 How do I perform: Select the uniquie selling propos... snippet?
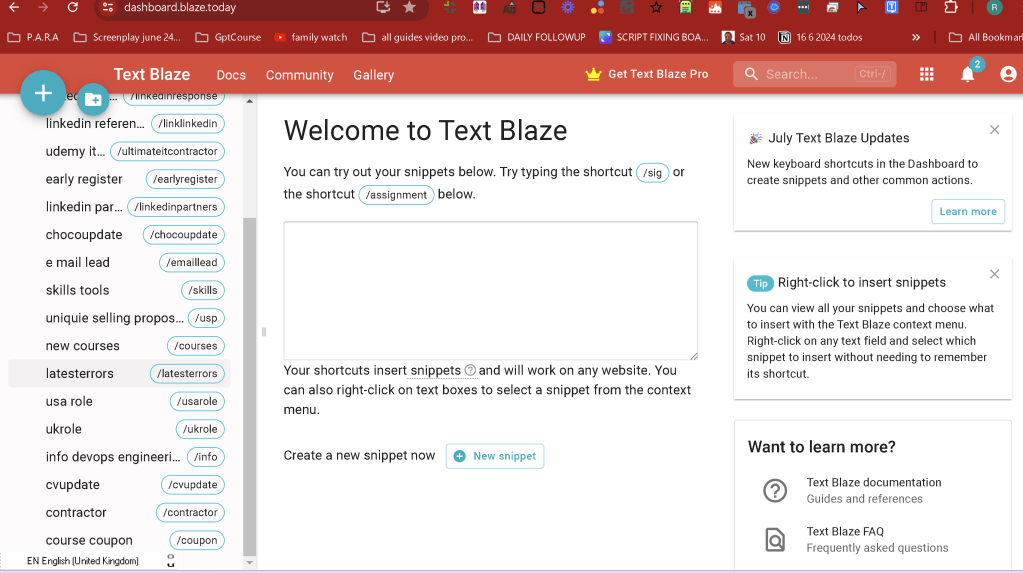pyautogui.click(x=119, y=318)
